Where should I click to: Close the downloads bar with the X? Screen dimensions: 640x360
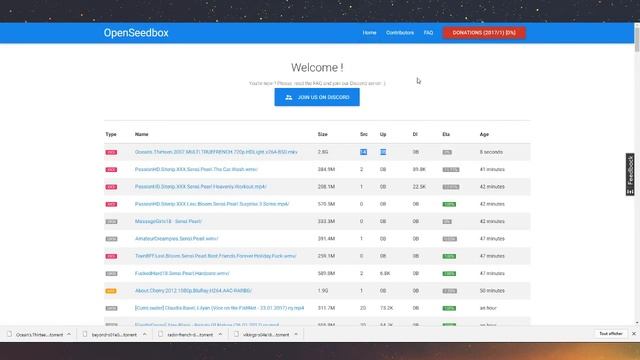point(633,334)
